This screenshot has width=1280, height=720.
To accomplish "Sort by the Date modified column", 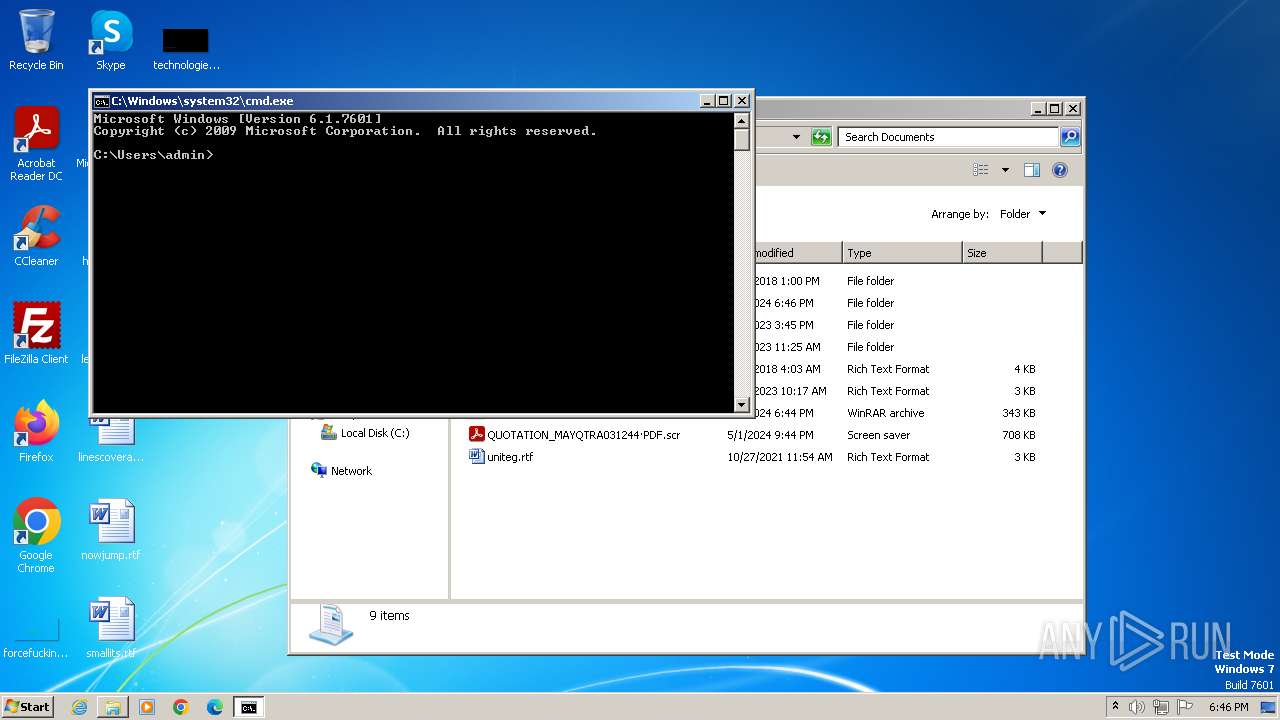I will pyautogui.click(x=797, y=253).
